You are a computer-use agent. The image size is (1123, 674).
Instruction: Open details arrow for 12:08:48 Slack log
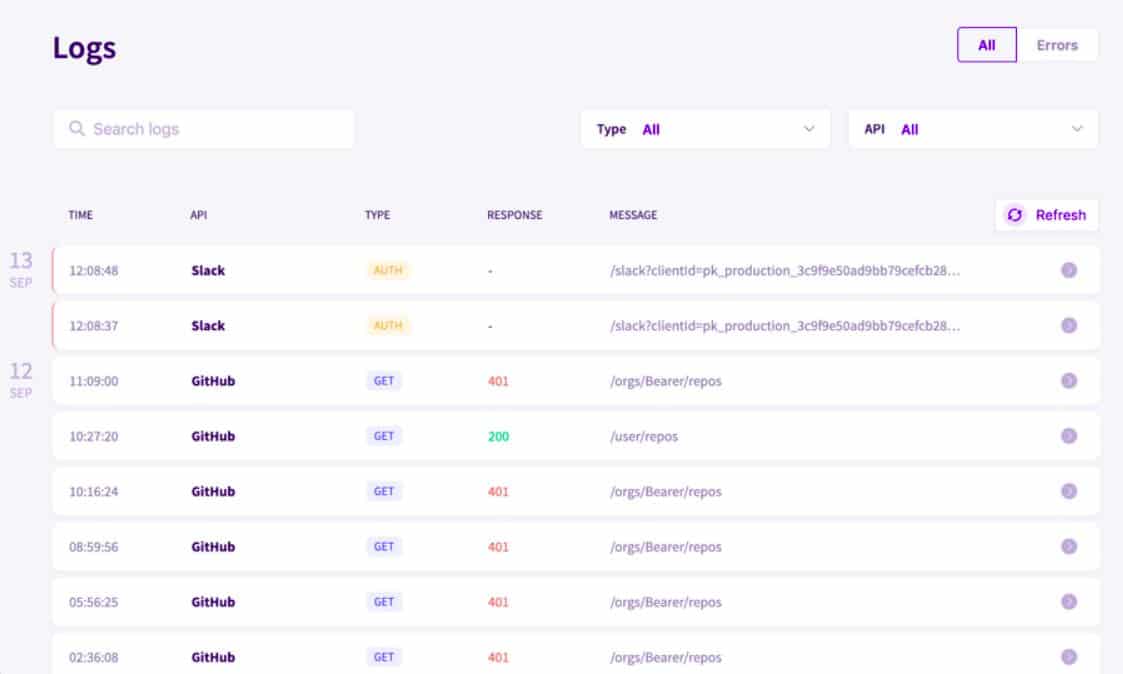click(x=1069, y=270)
